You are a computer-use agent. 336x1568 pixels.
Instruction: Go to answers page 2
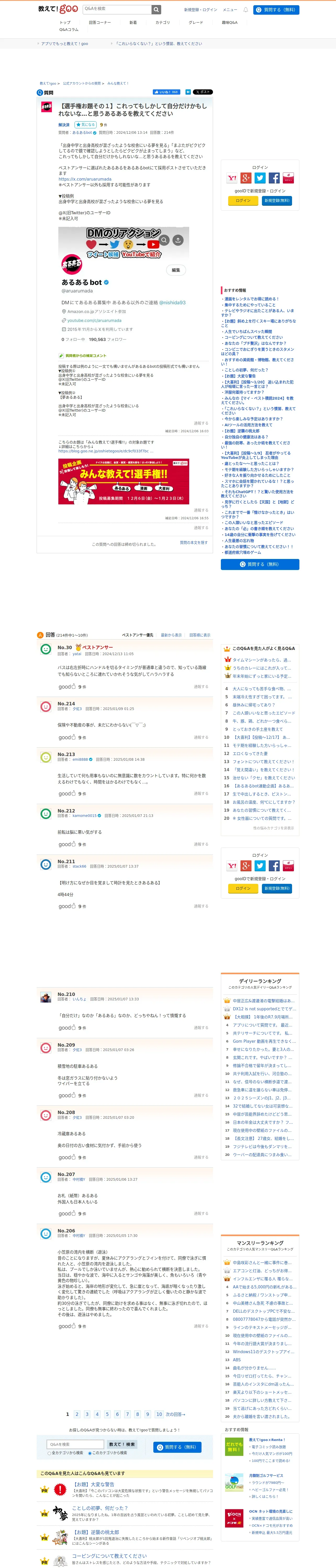pyautogui.click(x=77, y=1415)
